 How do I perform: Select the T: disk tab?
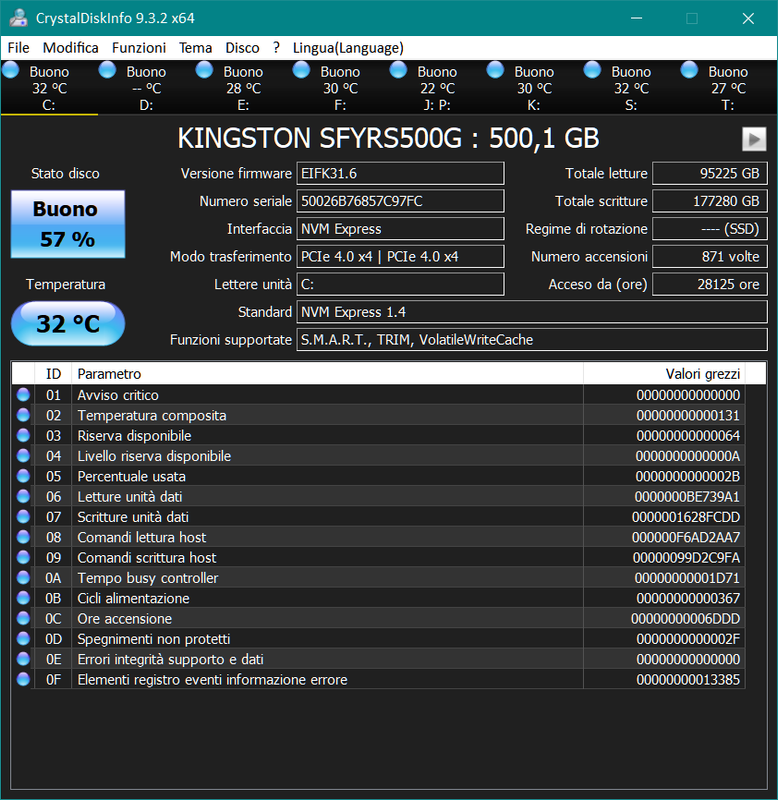coord(727,88)
